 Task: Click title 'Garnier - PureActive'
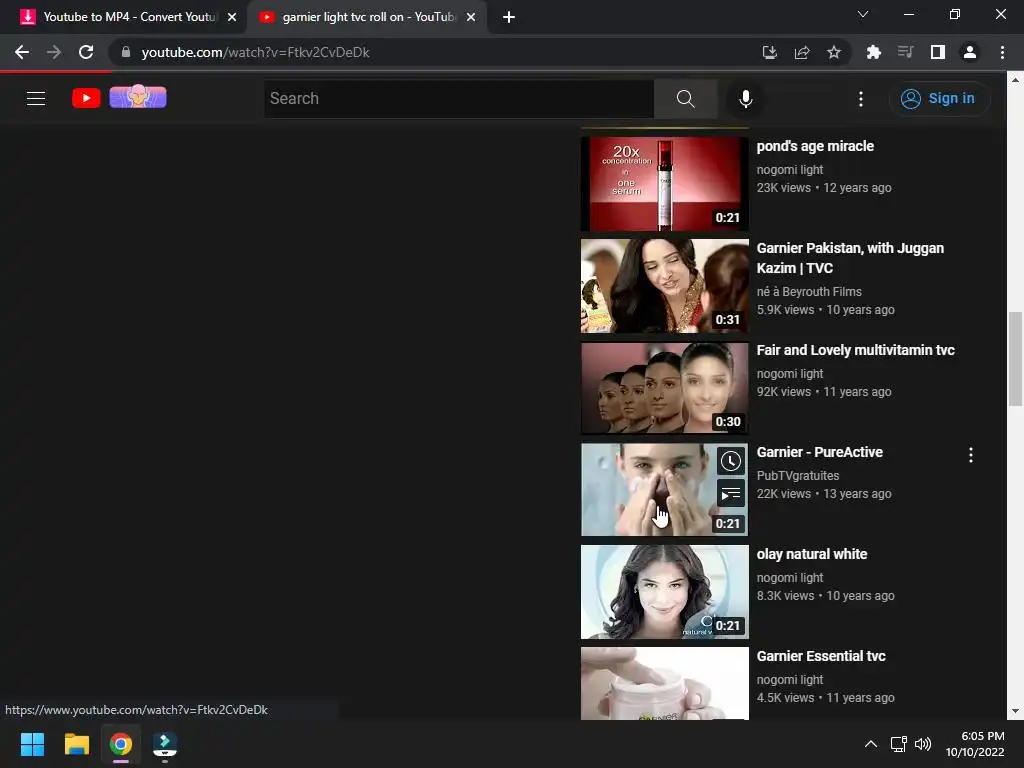[x=820, y=452]
